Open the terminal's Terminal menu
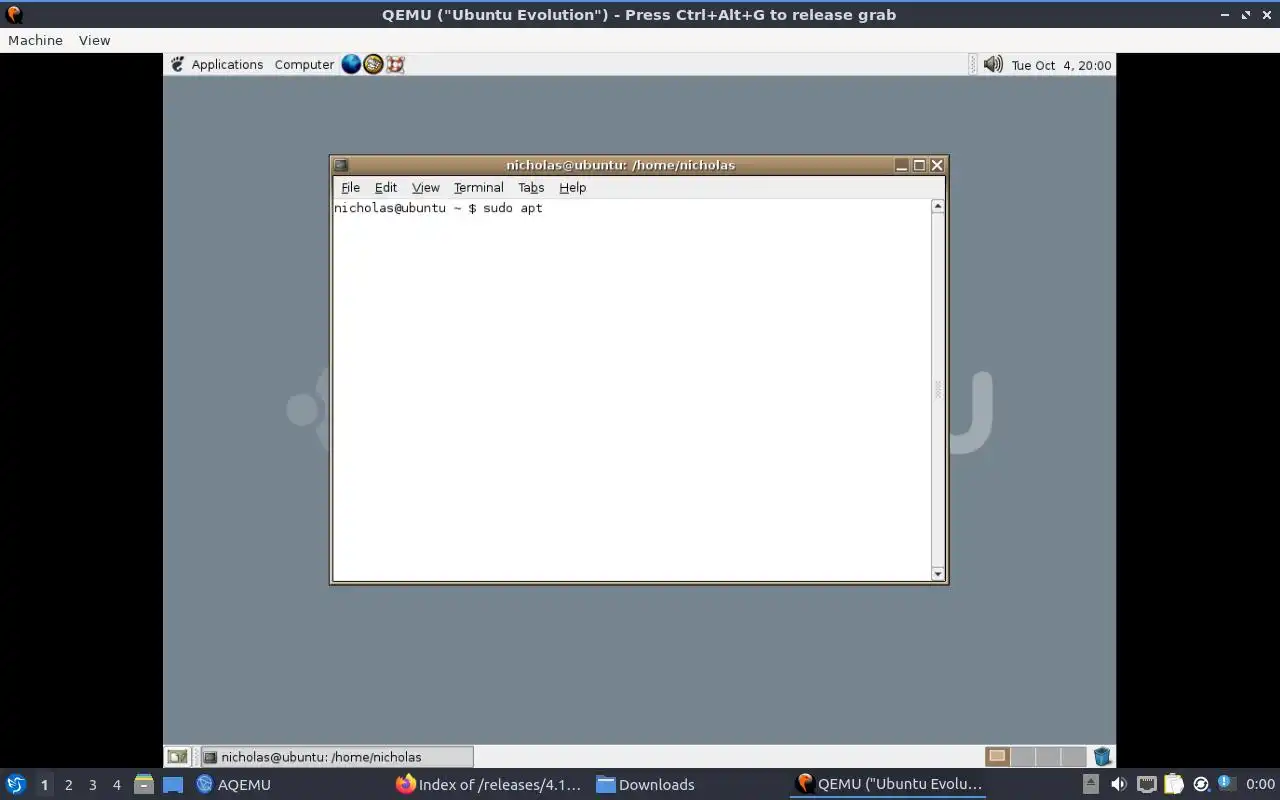Image resolution: width=1280 pixels, height=800 pixels. coord(479,187)
